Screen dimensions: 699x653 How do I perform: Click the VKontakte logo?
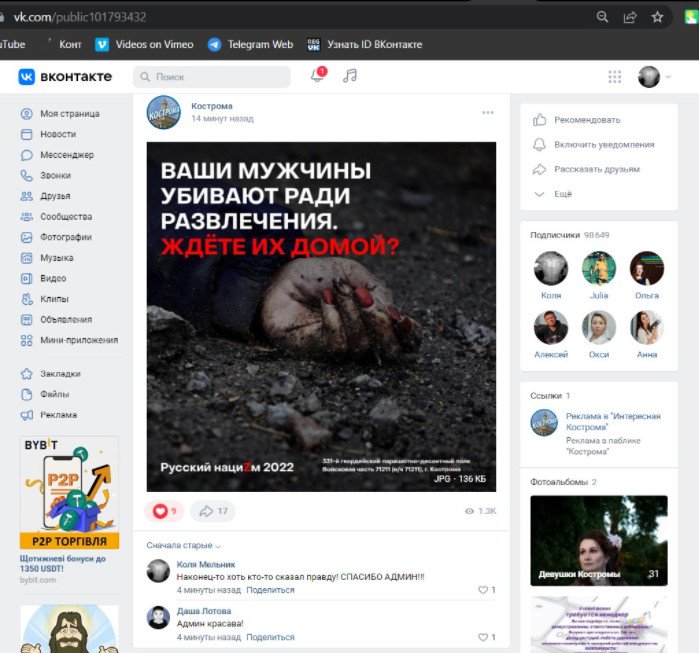65,77
